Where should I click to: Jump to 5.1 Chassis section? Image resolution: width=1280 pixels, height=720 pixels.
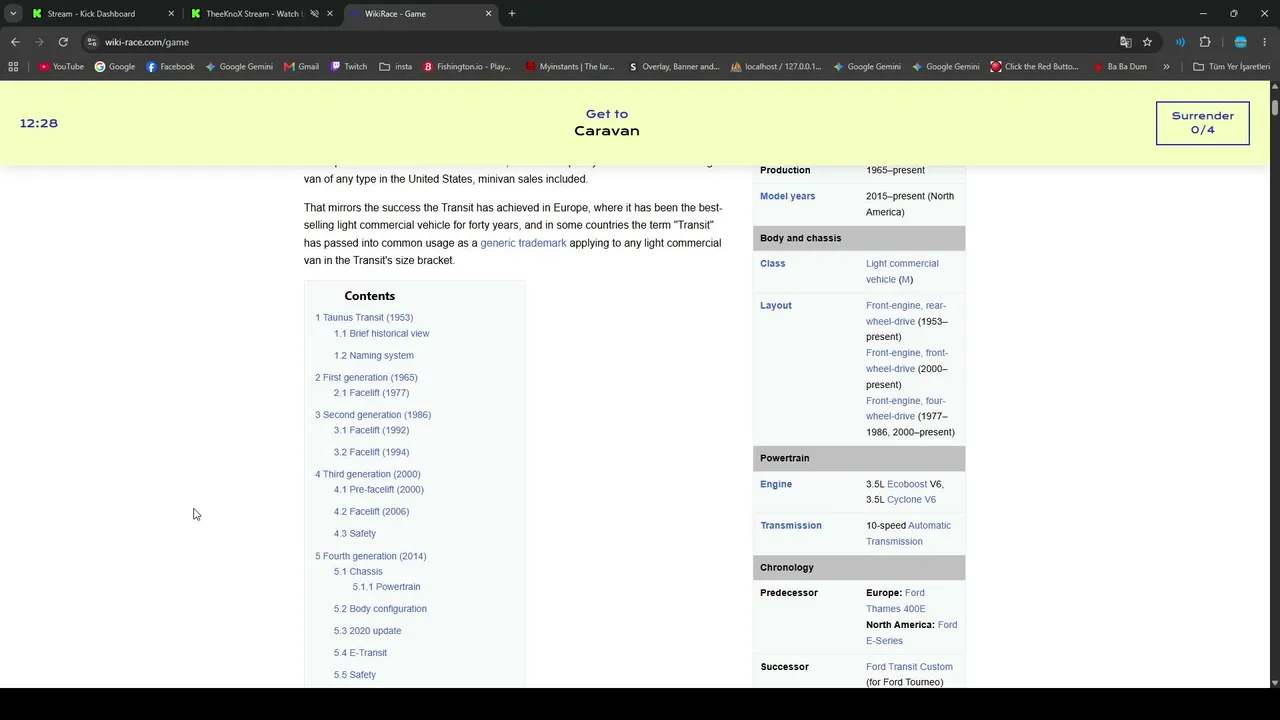click(358, 572)
